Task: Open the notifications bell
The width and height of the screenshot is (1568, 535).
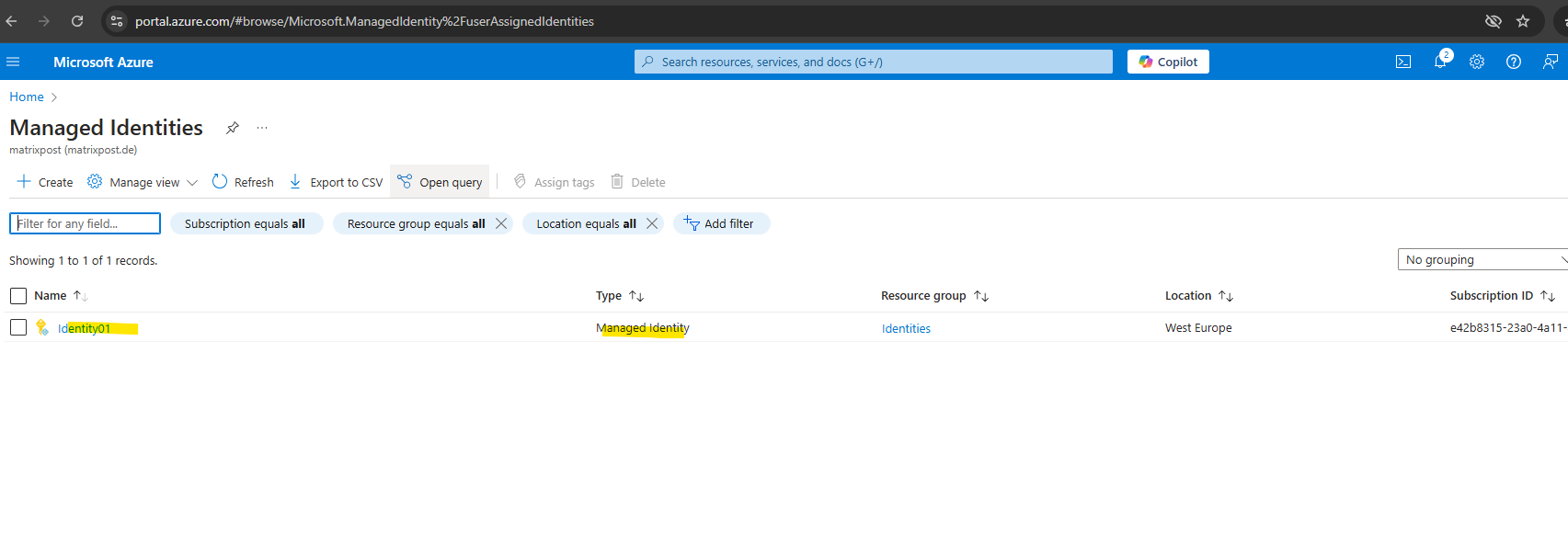Action: [1441, 62]
